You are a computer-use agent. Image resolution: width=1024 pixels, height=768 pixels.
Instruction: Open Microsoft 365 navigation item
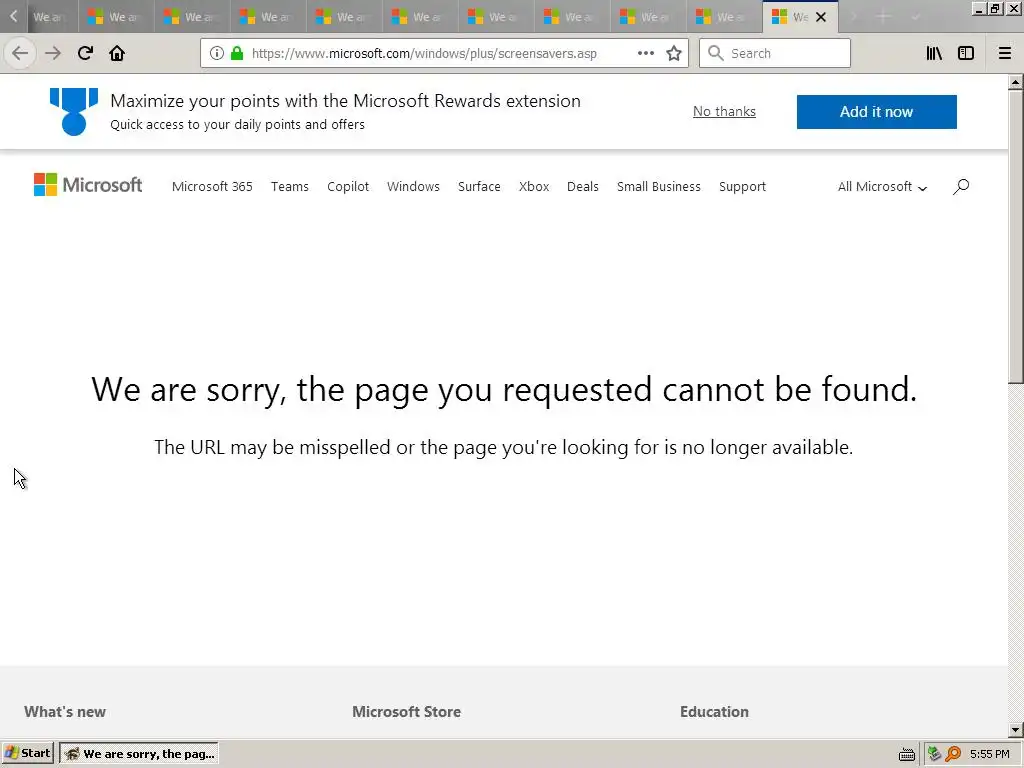[x=212, y=187]
